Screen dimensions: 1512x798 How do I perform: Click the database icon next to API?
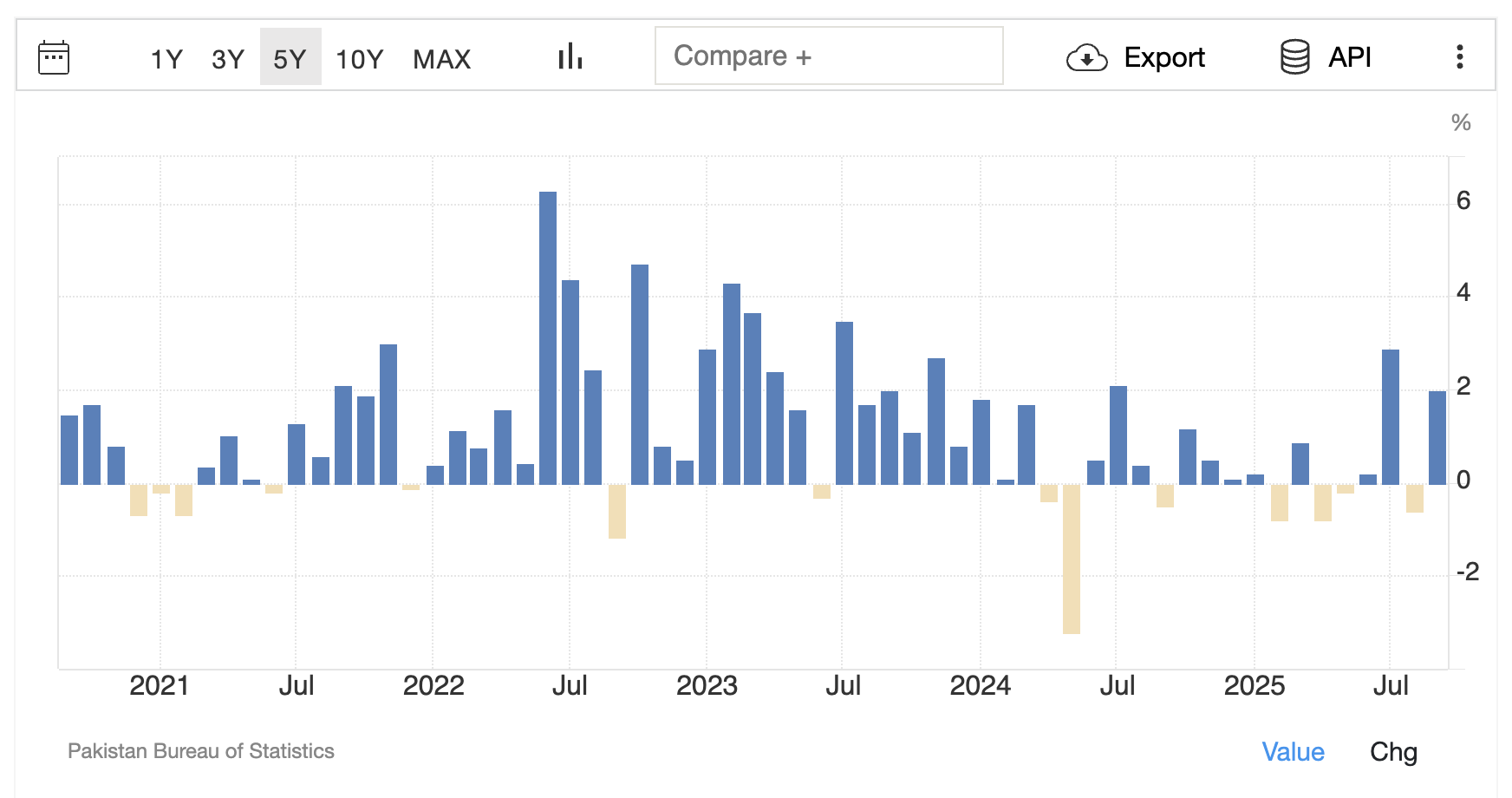[1294, 56]
